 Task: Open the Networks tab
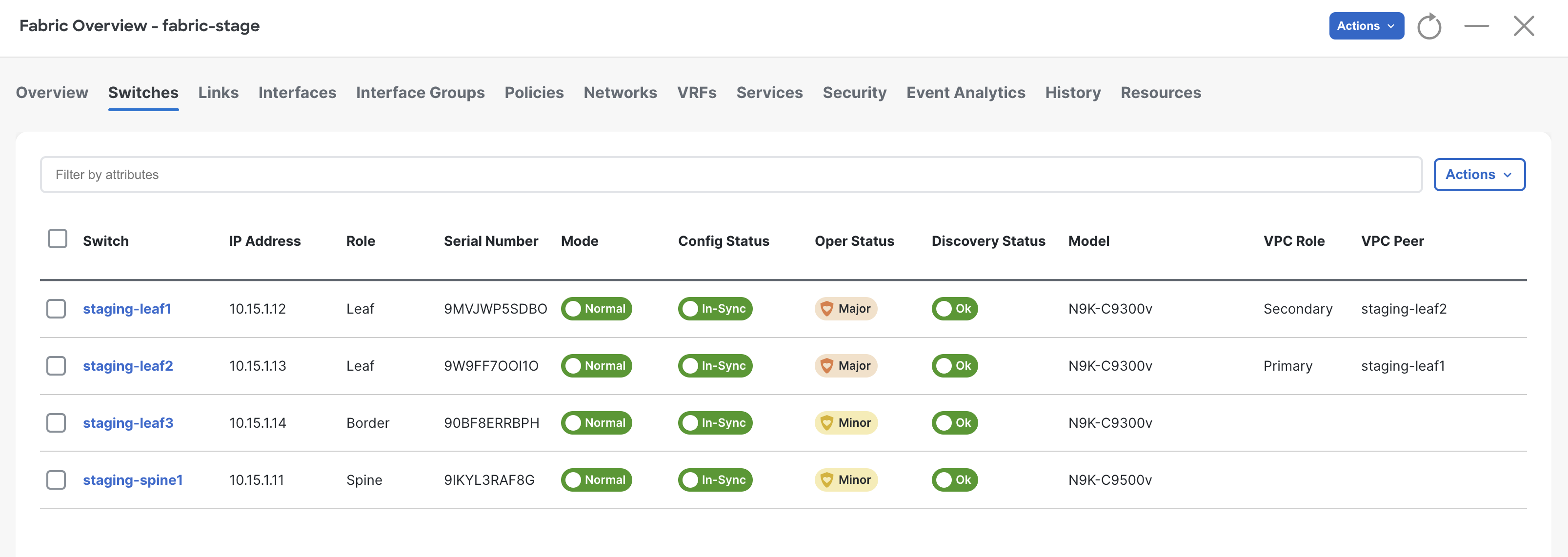[620, 93]
